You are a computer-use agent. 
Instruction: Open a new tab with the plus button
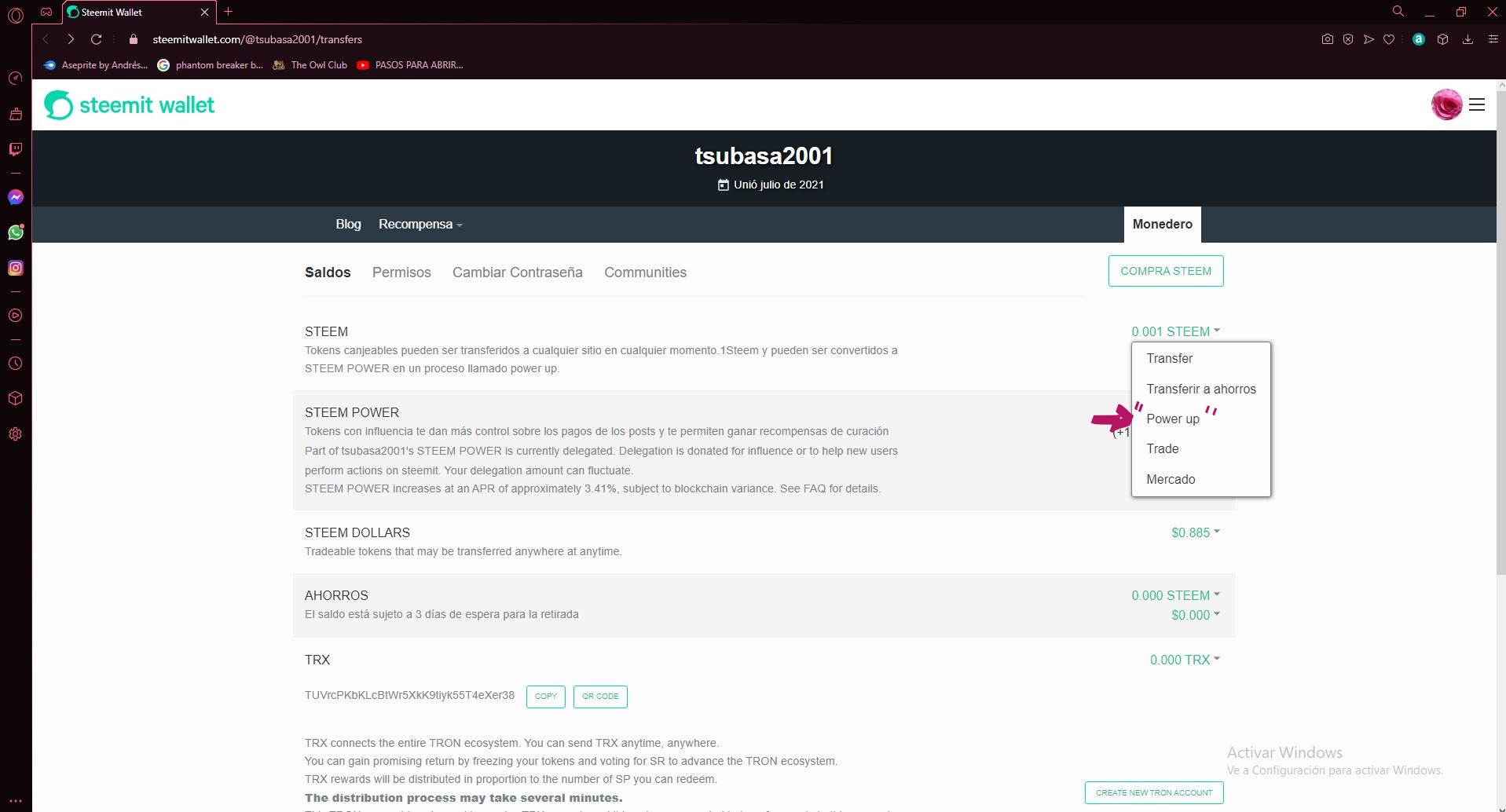point(229,12)
